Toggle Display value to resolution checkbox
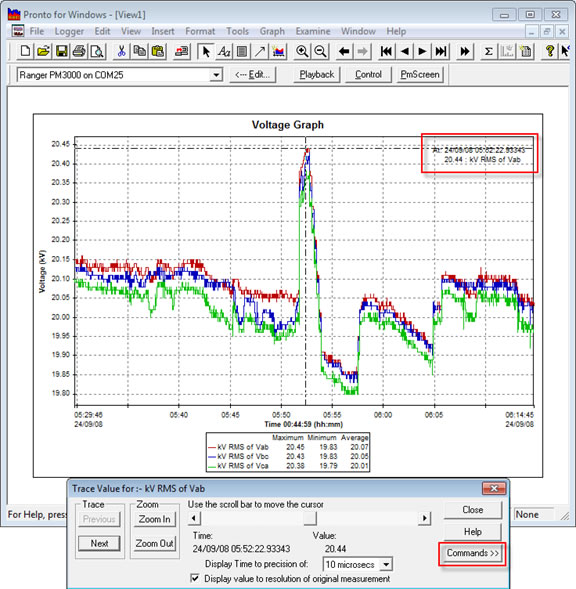576x589 pixels. pyautogui.click(x=195, y=578)
